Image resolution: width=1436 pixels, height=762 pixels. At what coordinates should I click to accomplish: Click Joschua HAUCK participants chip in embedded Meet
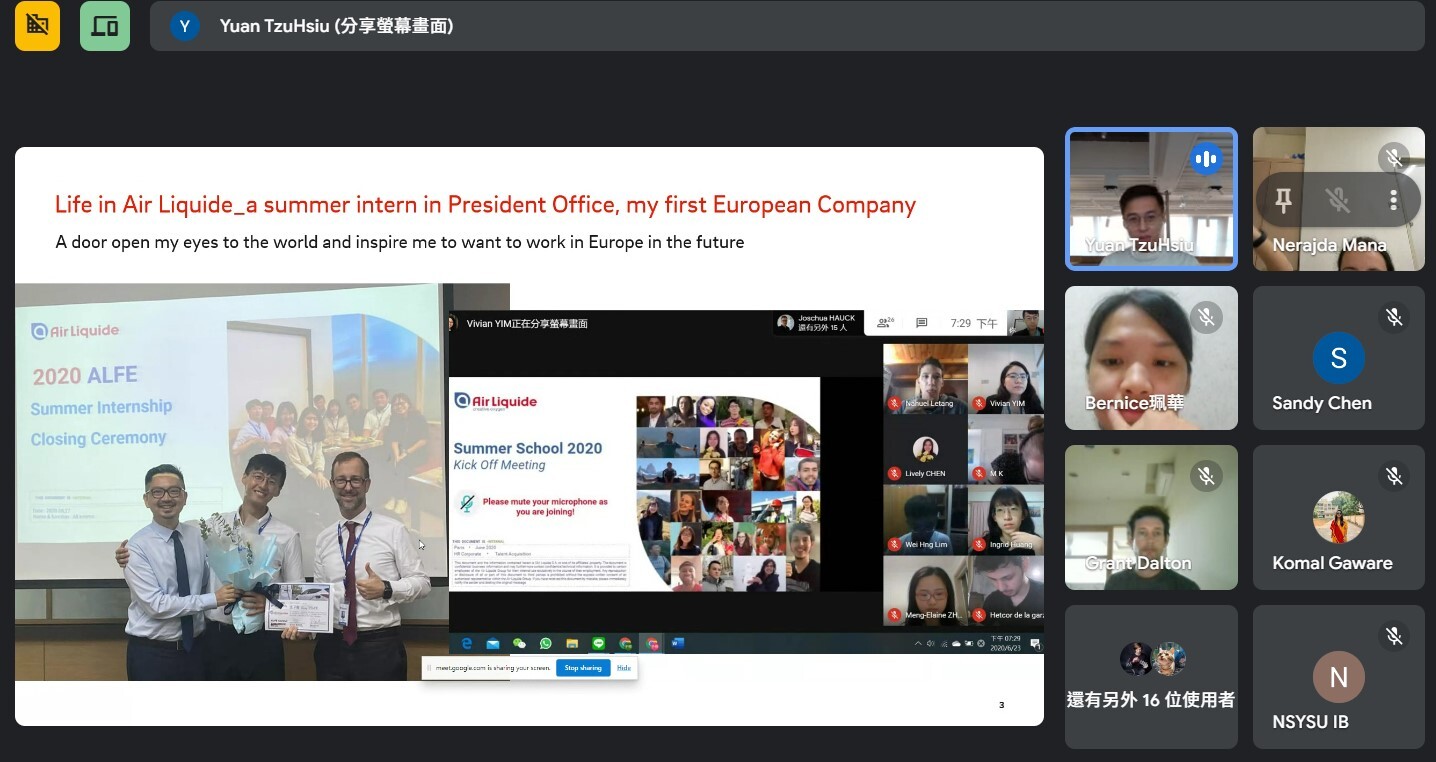tap(818, 323)
